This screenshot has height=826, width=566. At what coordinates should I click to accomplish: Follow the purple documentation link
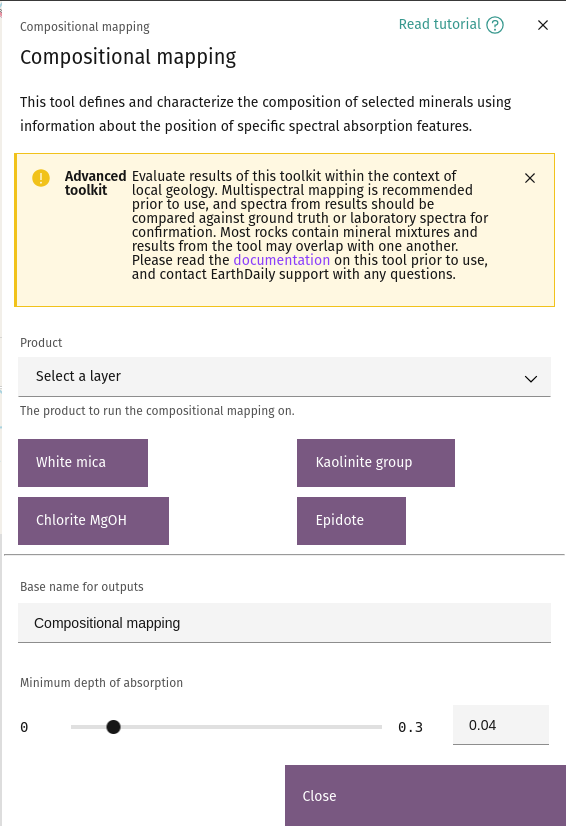281,260
